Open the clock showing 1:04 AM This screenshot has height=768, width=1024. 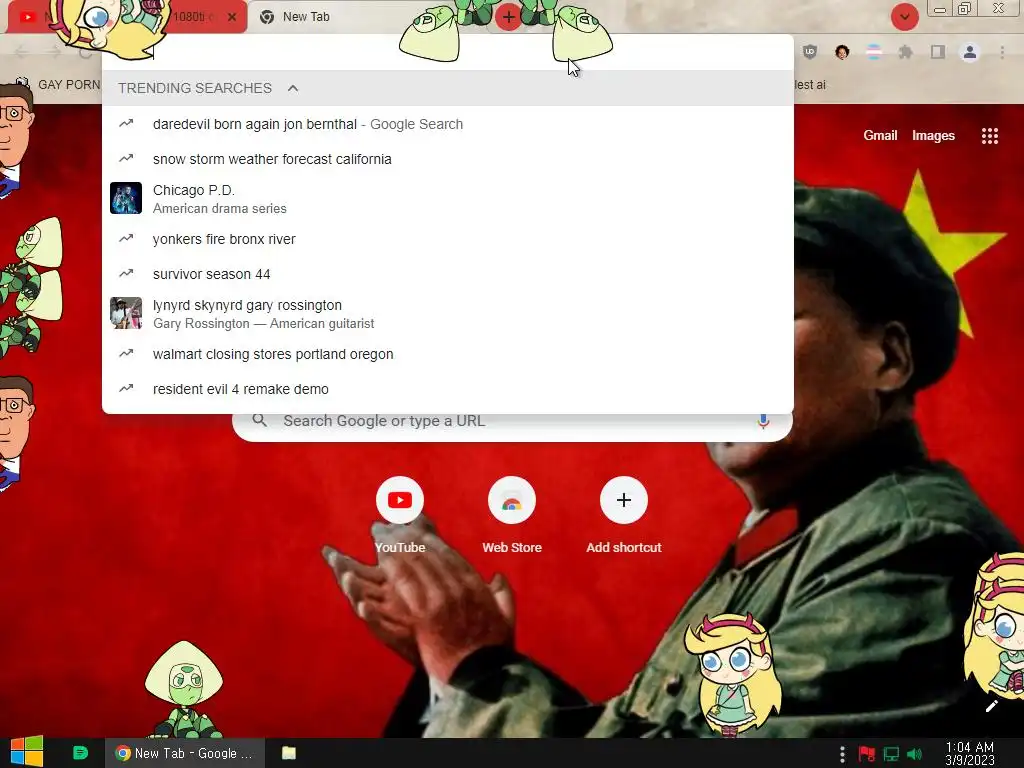[970, 754]
